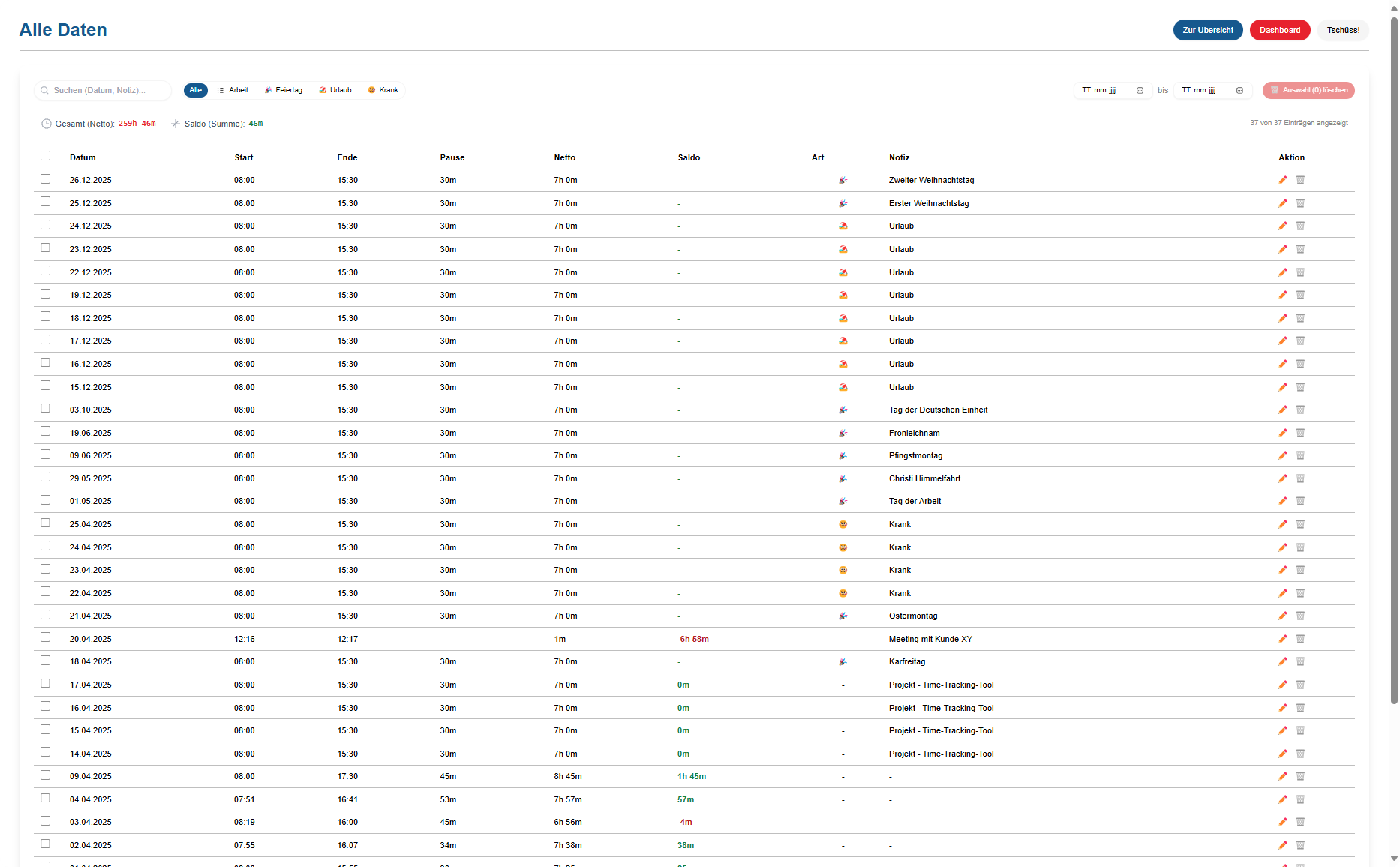
Task: Select the 18.12.2025 row checkbox
Action: coord(45,316)
